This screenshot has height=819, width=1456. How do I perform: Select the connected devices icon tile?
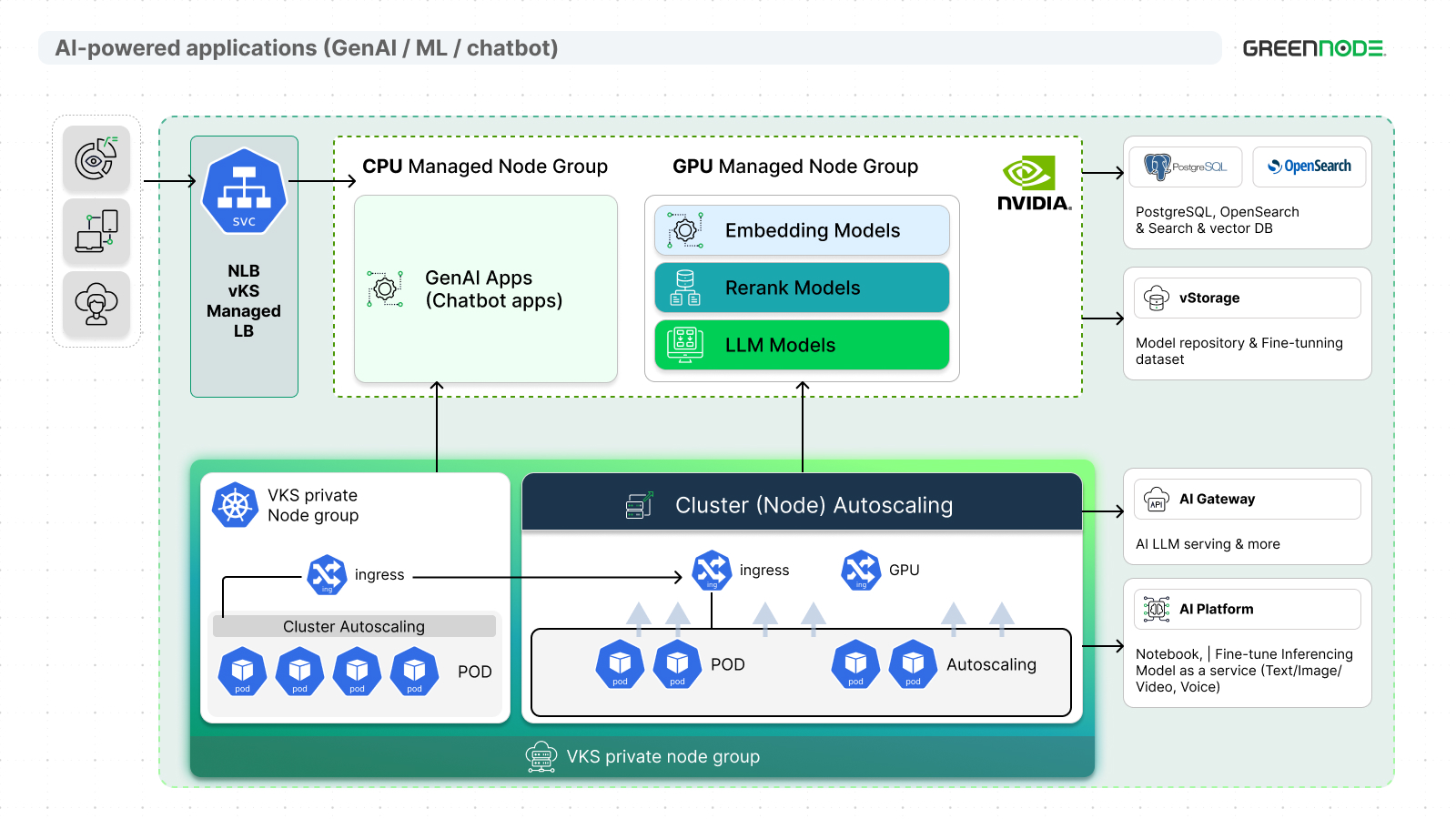pyautogui.click(x=96, y=231)
